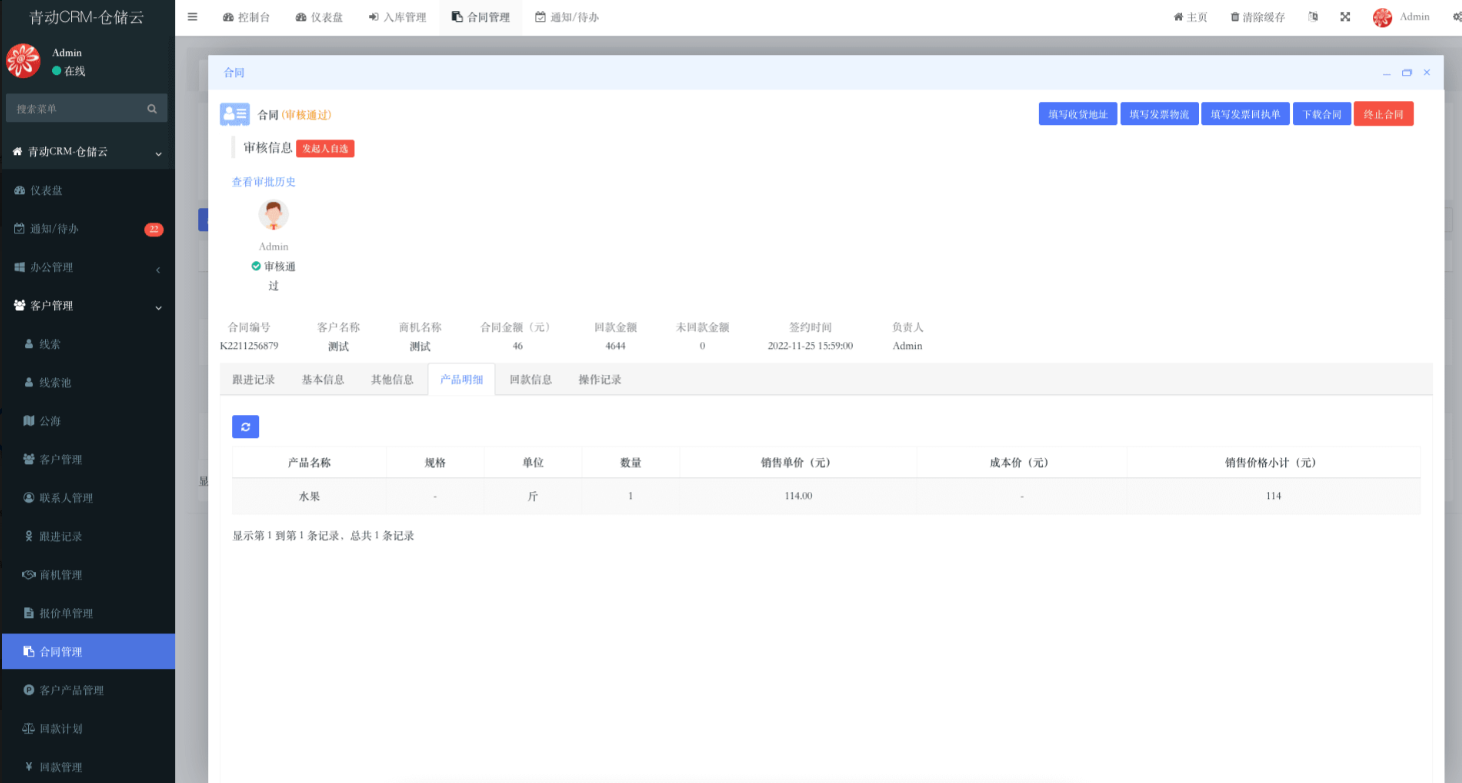Open the 跟进记录 tab
The image size is (1462, 783).
click(x=253, y=380)
